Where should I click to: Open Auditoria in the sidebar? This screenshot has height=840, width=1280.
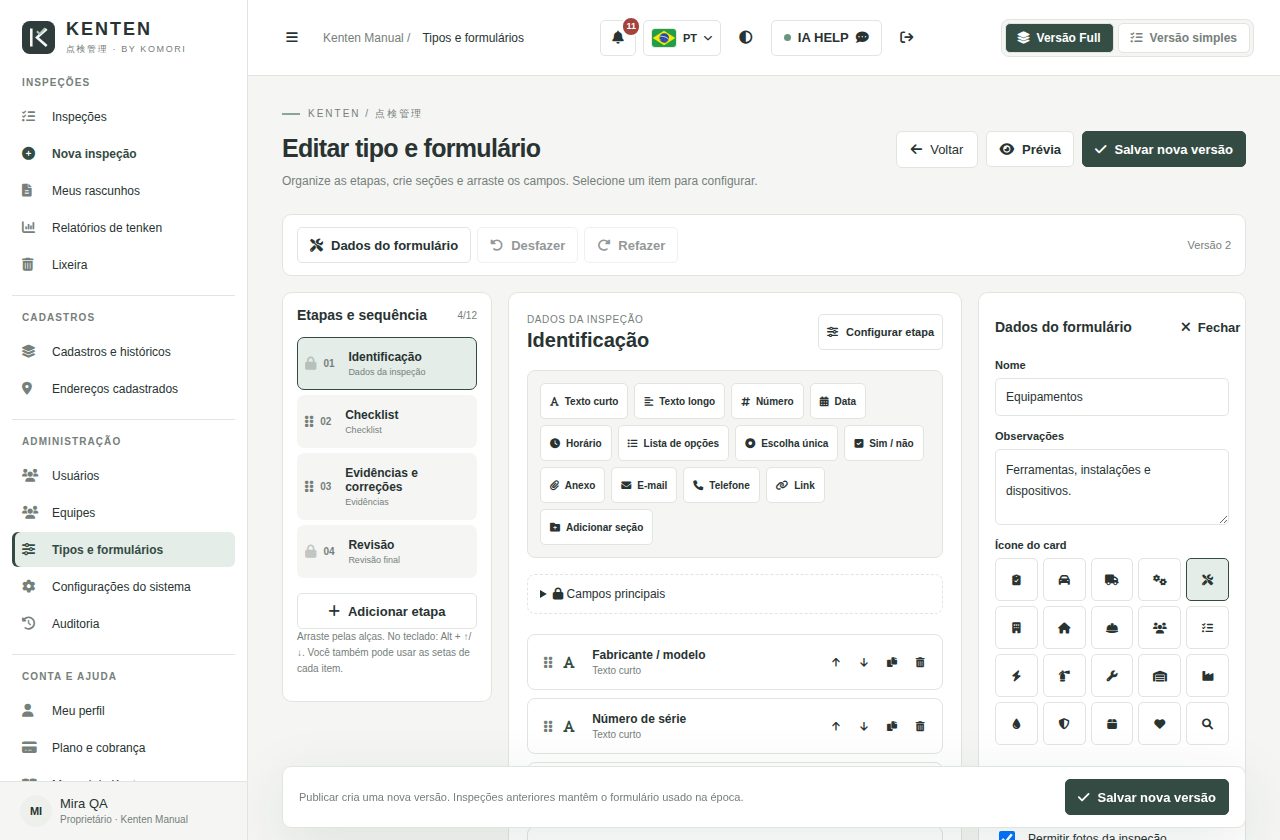pyautogui.click(x=124, y=624)
